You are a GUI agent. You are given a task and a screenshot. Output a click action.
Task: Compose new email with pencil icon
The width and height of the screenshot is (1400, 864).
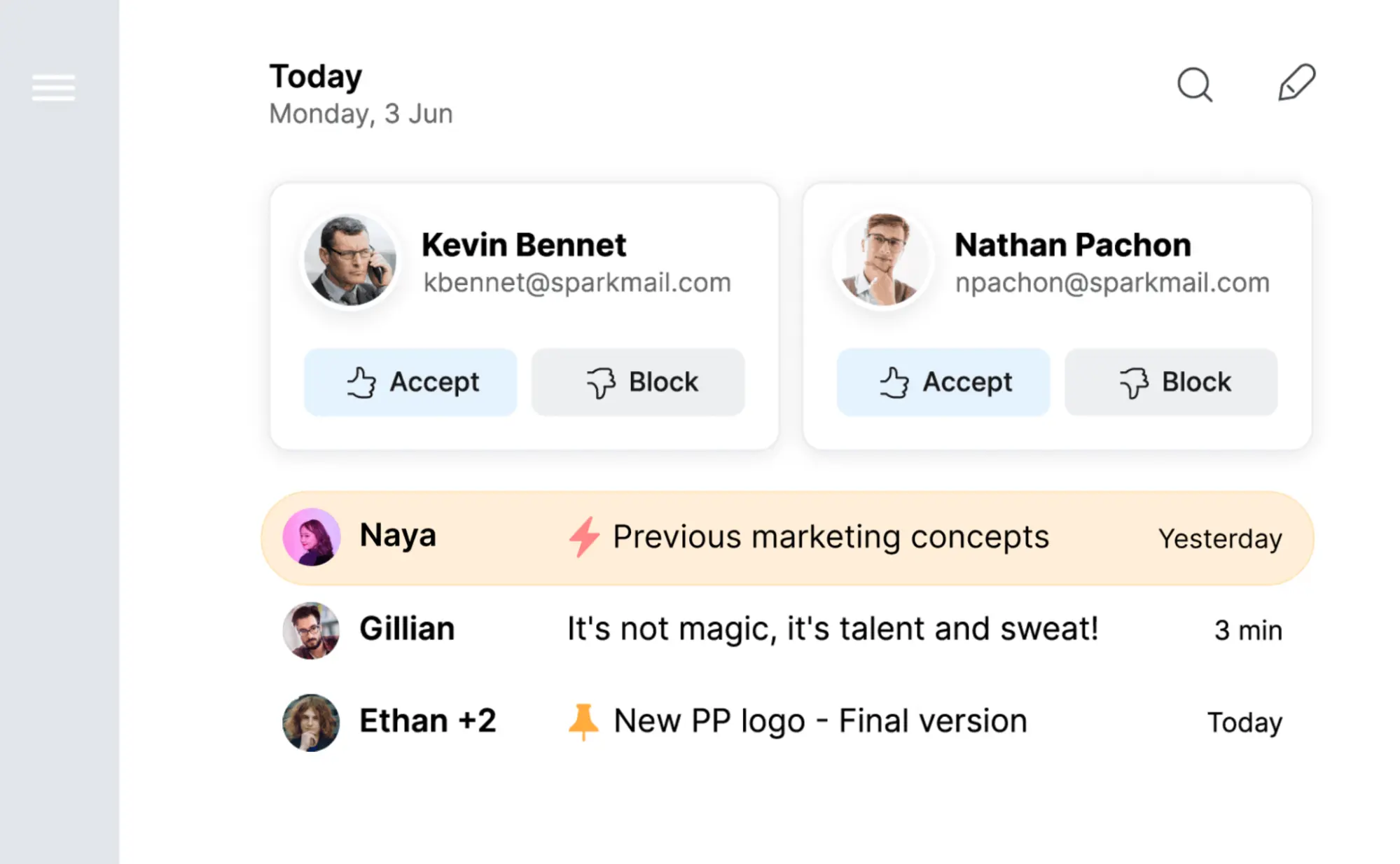[x=1296, y=83]
